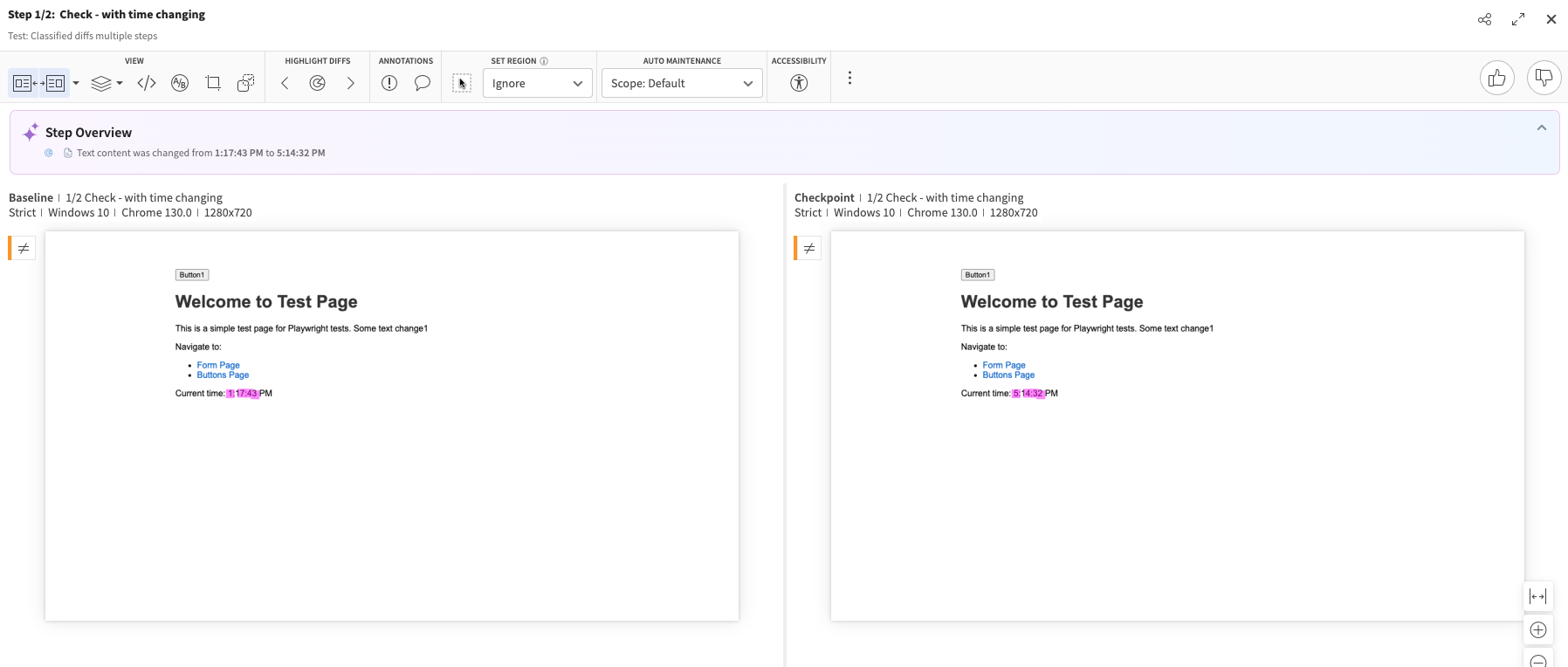Go to previous highlighted diff
1568x667 pixels.
click(285, 83)
